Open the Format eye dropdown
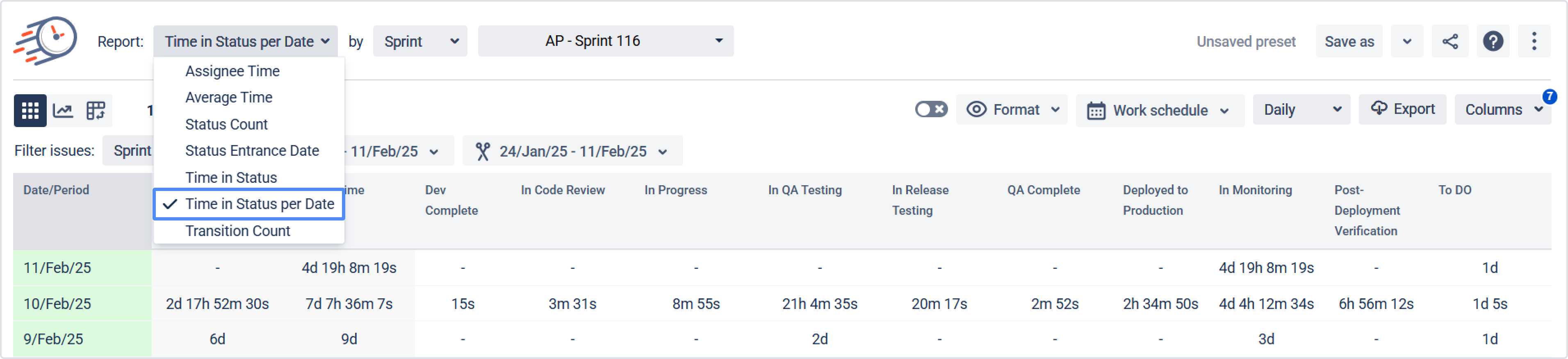Viewport: 1568px width, 359px height. tap(1011, 109)
